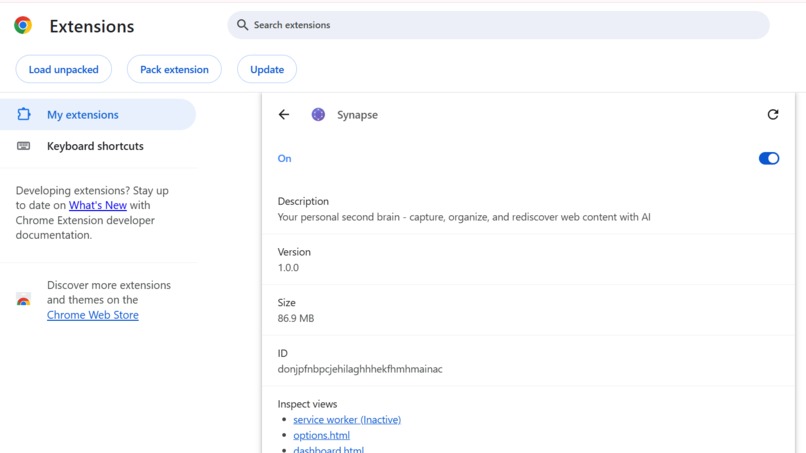Open the My extensions section
Image resolution: width=806 pixels, height=453 pixels.
pyautogui.click(x=98, y=115)
